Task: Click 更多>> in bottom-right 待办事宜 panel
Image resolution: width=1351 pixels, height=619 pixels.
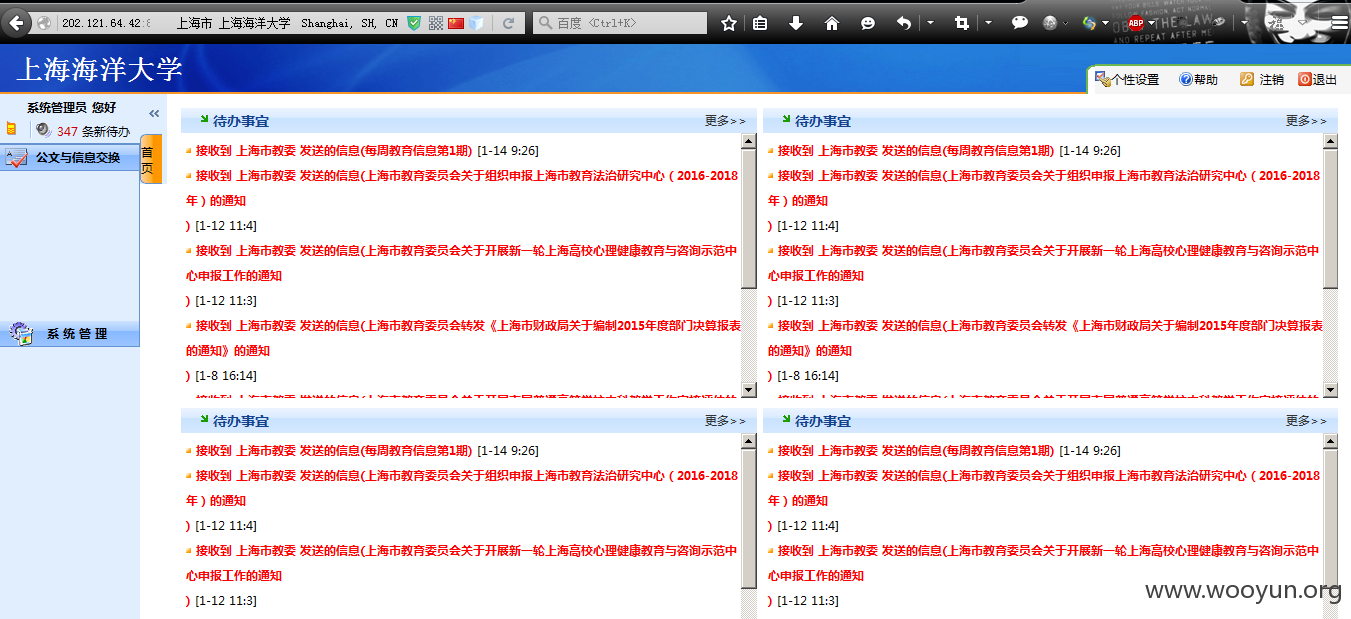Action: coord(1306,421)
